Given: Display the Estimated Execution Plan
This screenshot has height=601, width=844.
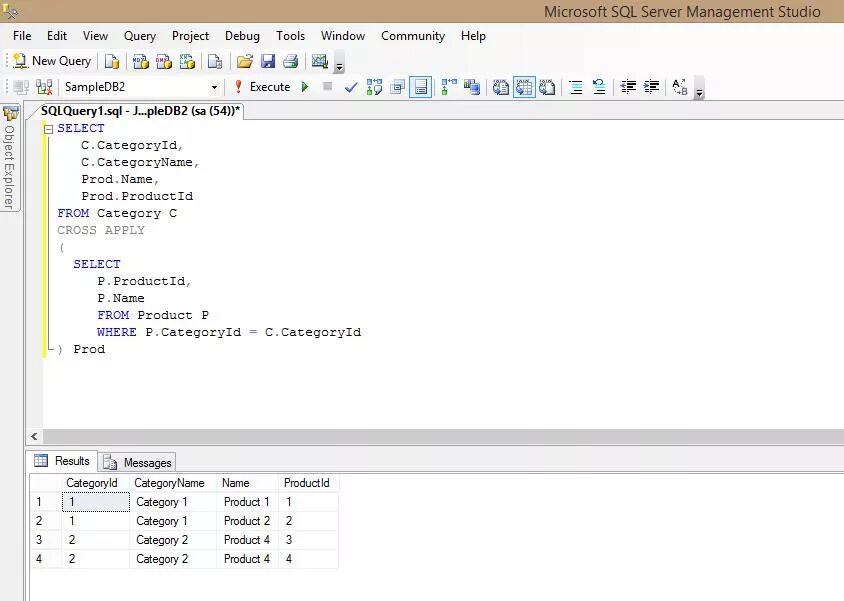Looking at the screenshot, I should point(374,87).
